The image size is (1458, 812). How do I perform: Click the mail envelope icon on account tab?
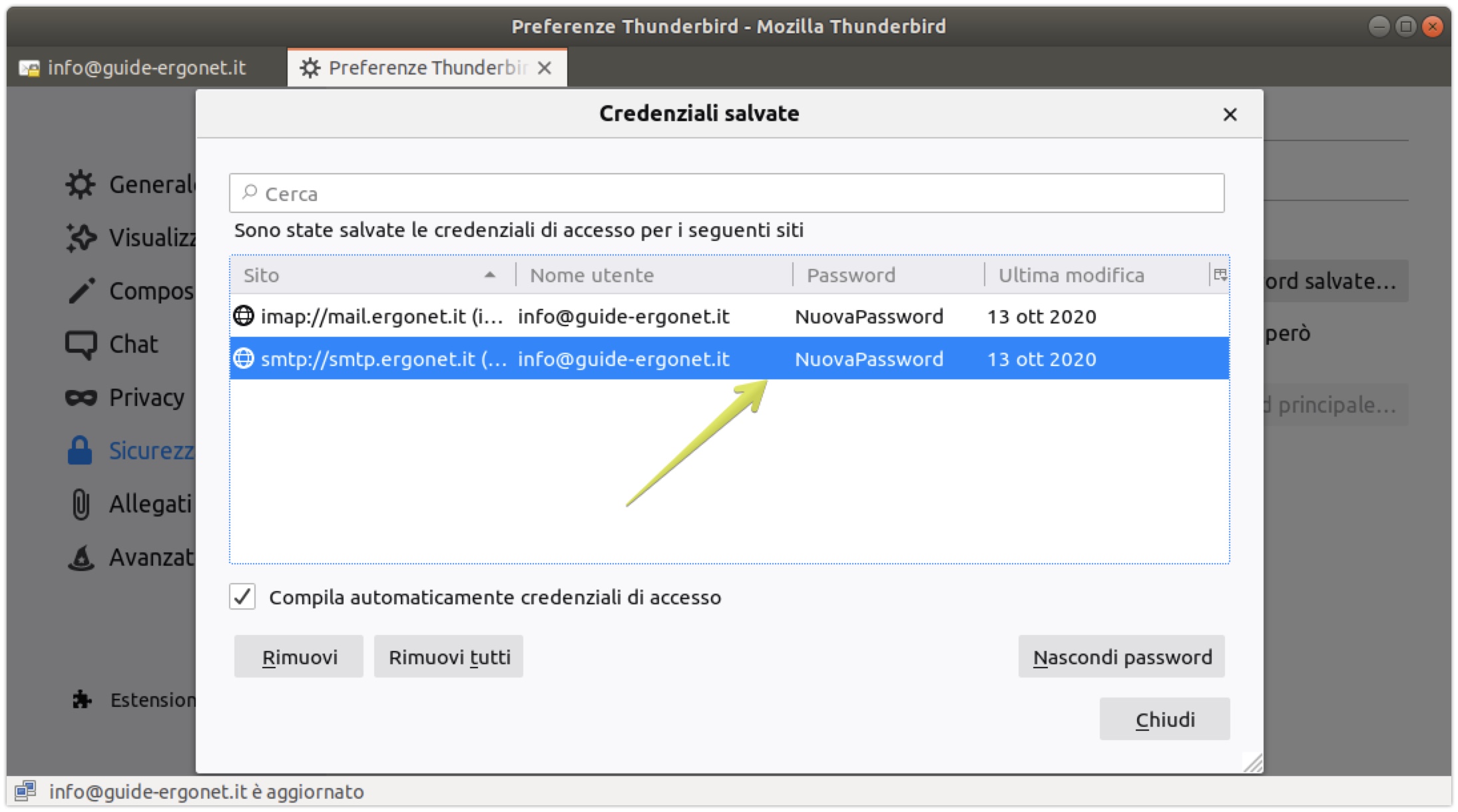(x=29, y=68)
